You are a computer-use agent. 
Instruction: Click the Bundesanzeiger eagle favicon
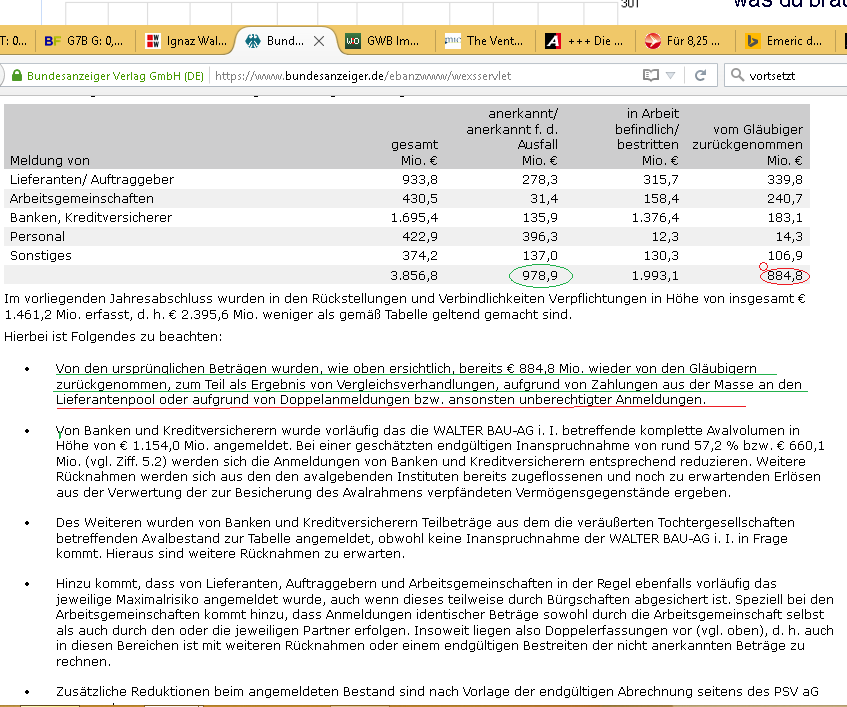tap(253, 41)
